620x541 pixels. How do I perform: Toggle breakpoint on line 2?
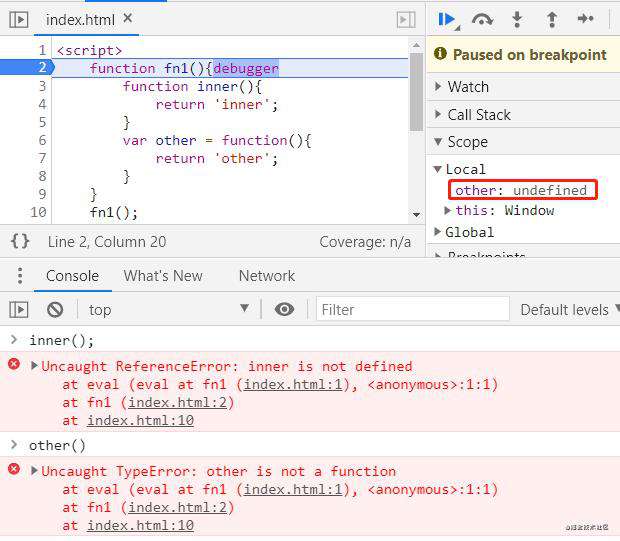click(x=42, y=68)
